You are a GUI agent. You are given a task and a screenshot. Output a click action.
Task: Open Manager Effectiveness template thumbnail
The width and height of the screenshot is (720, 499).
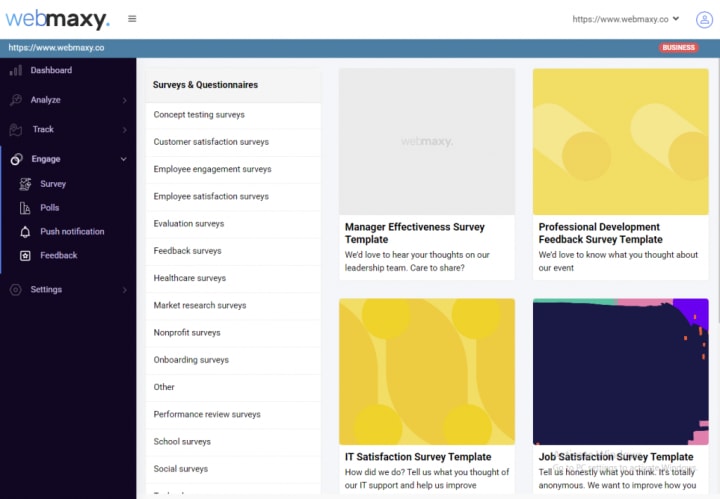click(427, 141)
